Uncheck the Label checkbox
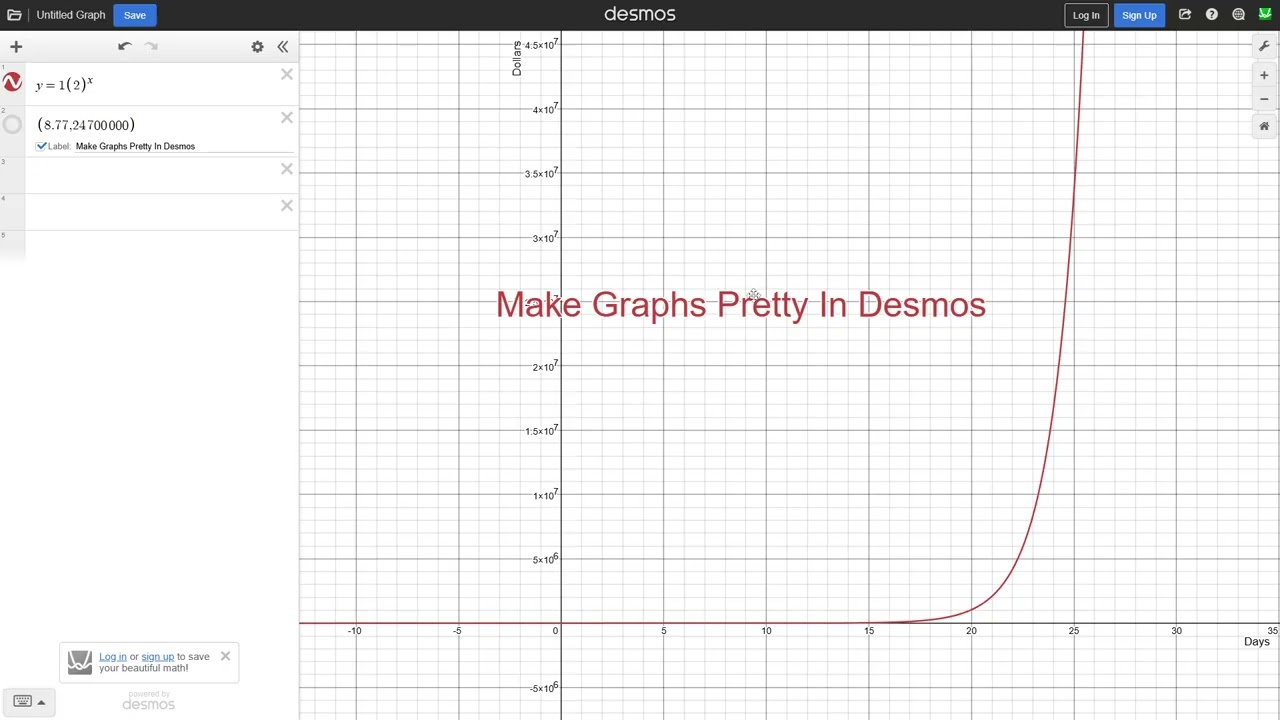The image size is (1280, 720). click(x=42, y=146)
